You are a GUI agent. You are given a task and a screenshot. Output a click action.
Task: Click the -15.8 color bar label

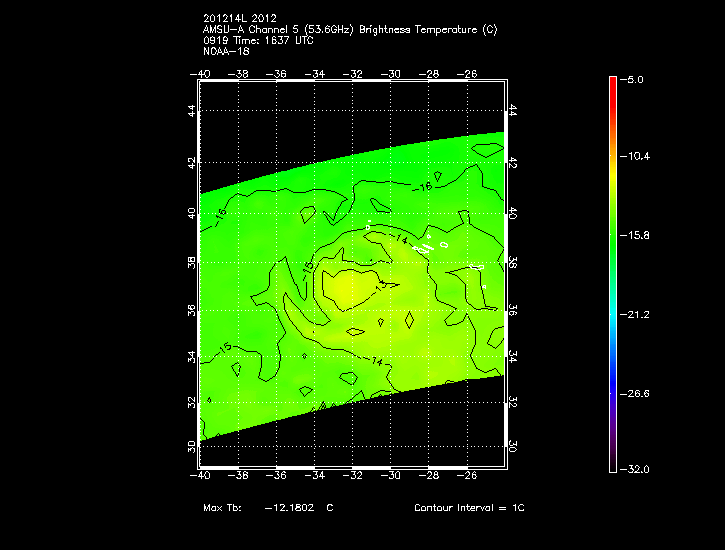[636, 236]
